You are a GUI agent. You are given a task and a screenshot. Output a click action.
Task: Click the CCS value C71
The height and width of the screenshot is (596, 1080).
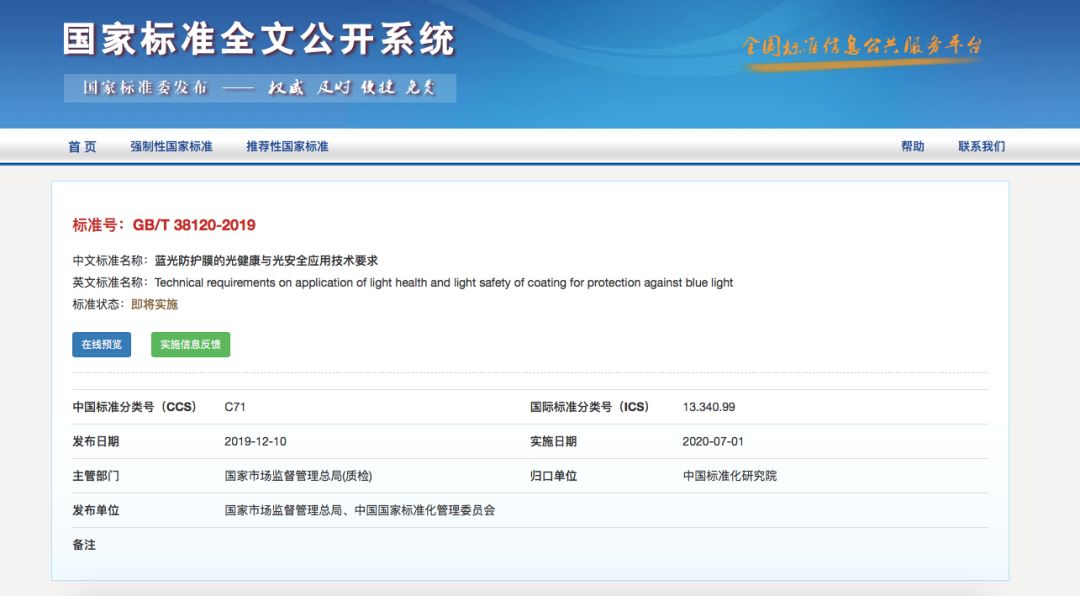pyautogui.click(x=235, y=407)
